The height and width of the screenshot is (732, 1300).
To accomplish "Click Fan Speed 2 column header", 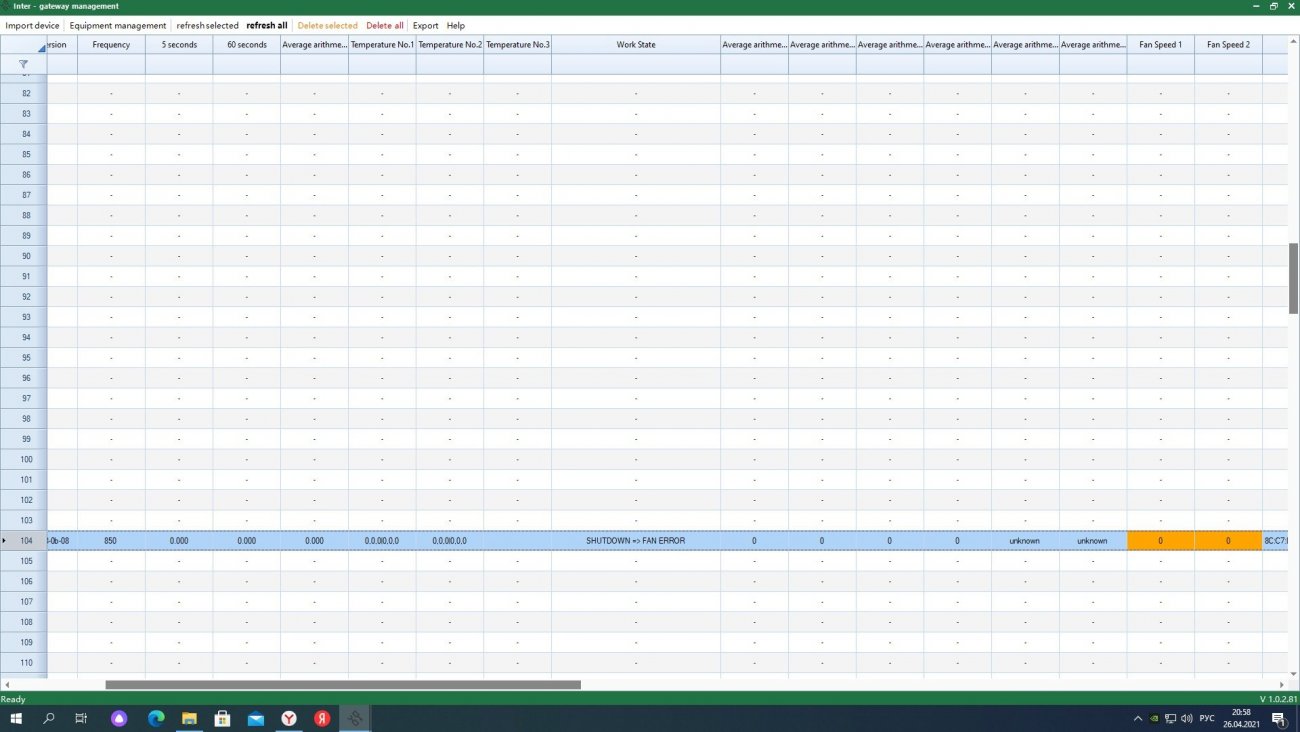I will [1228, 45].
